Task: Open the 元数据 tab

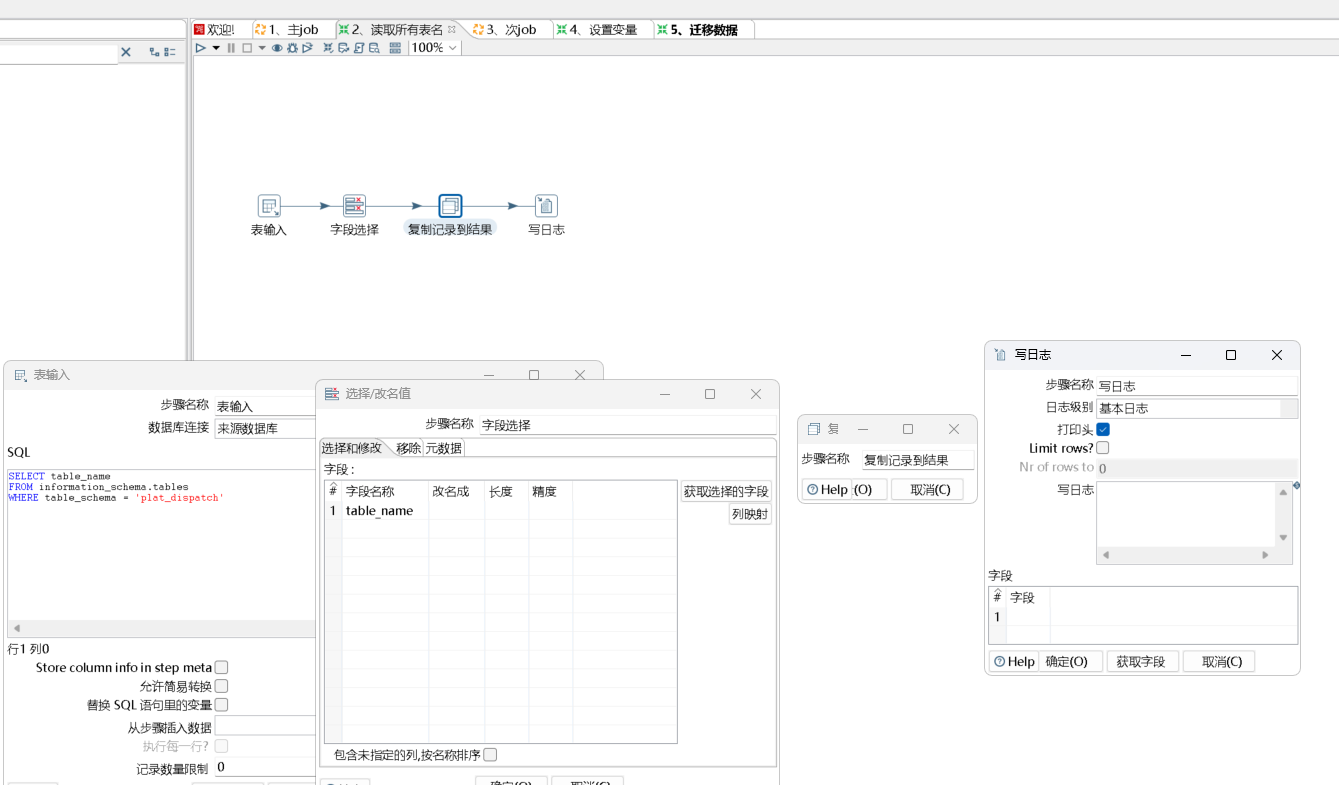Action: [444, 448]
